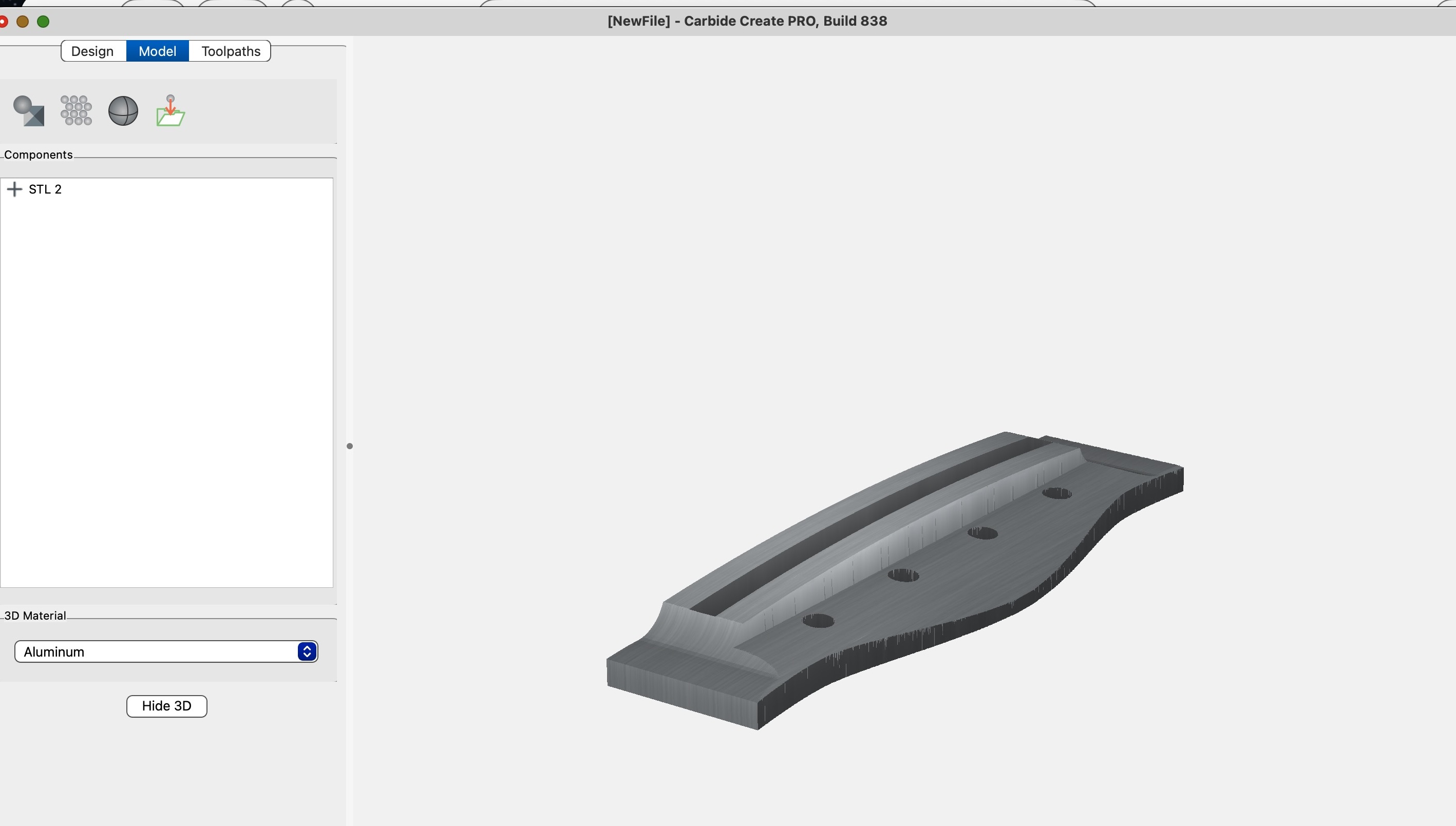
Task: Click the red close window button
Action: [4, 22]
